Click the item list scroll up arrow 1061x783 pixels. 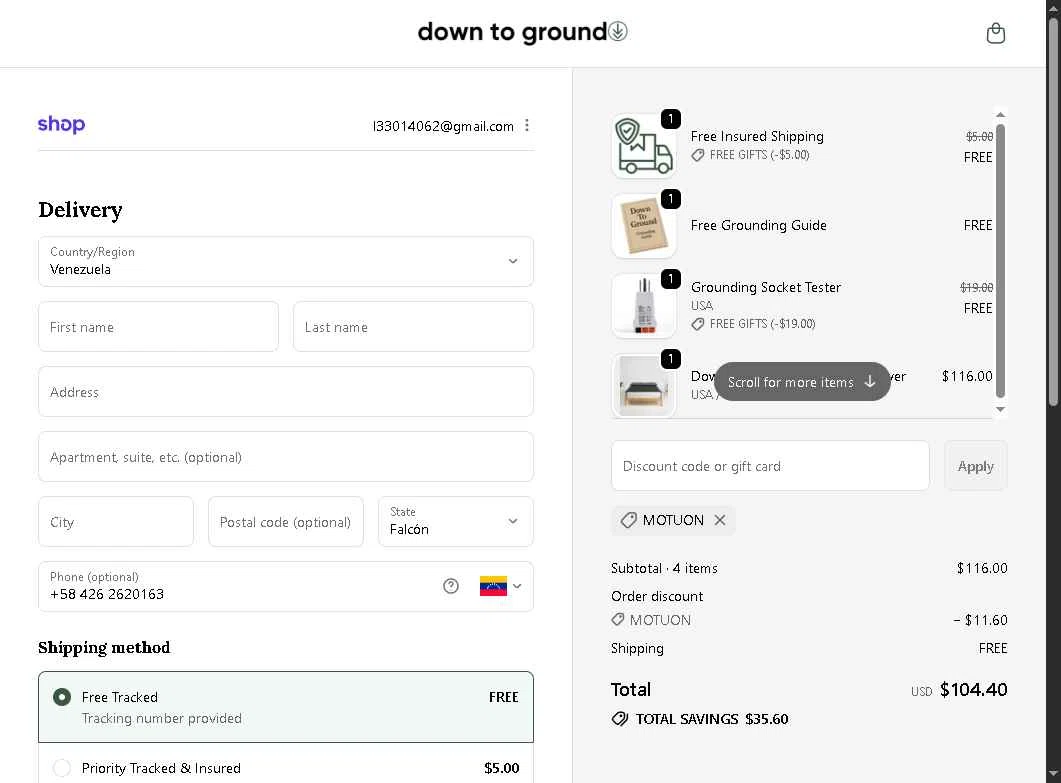point(1000,115)
